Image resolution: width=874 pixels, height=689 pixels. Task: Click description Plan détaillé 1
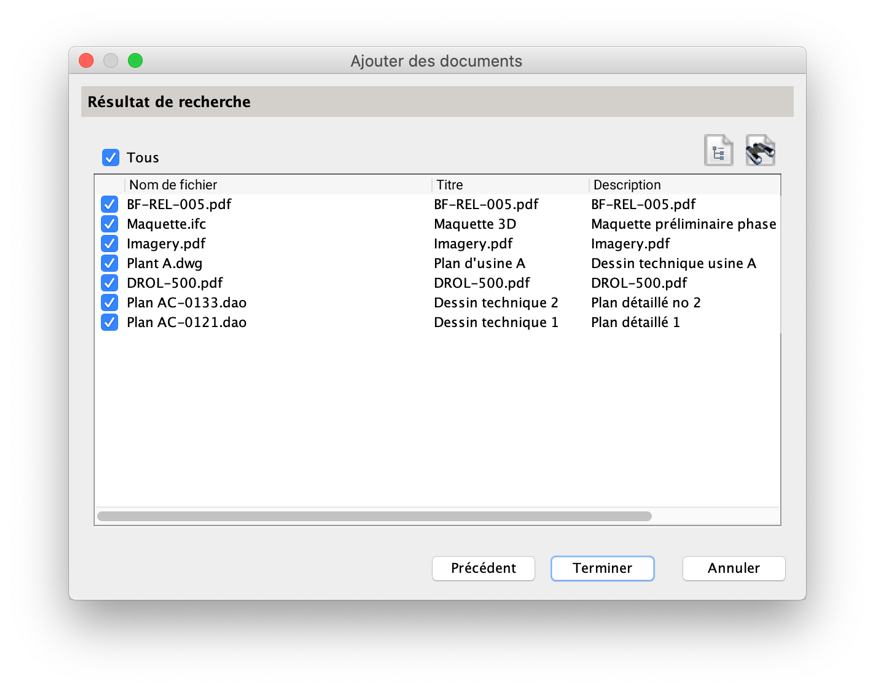click(635, 322)
